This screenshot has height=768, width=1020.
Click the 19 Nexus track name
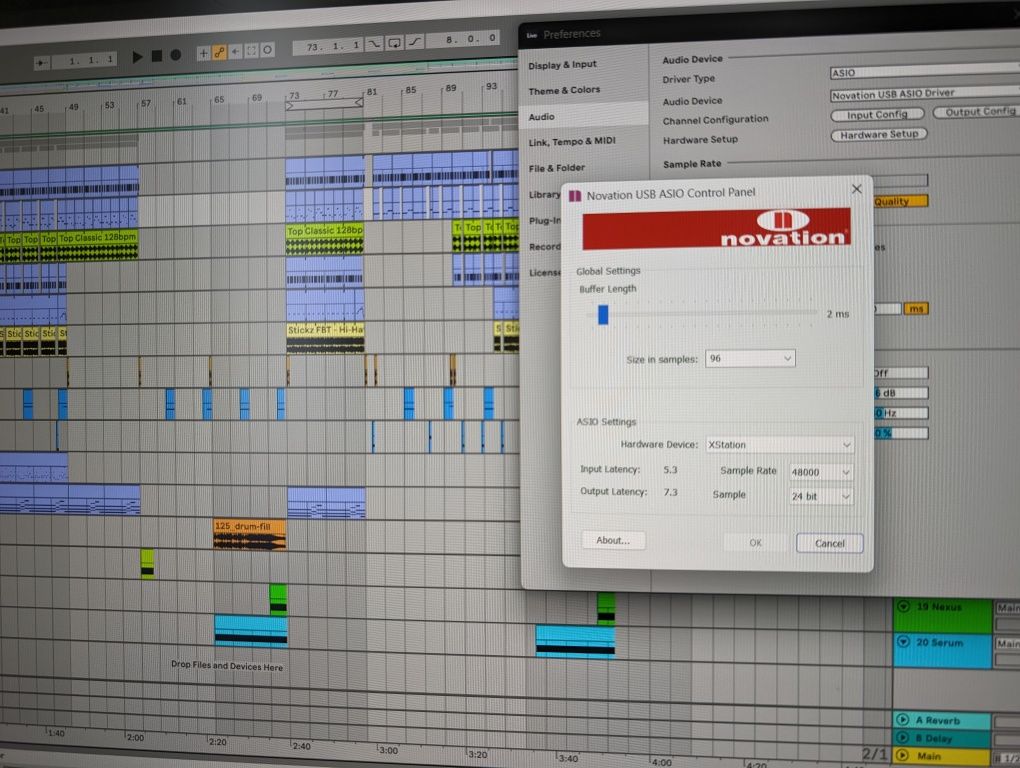tap(939, 607)
